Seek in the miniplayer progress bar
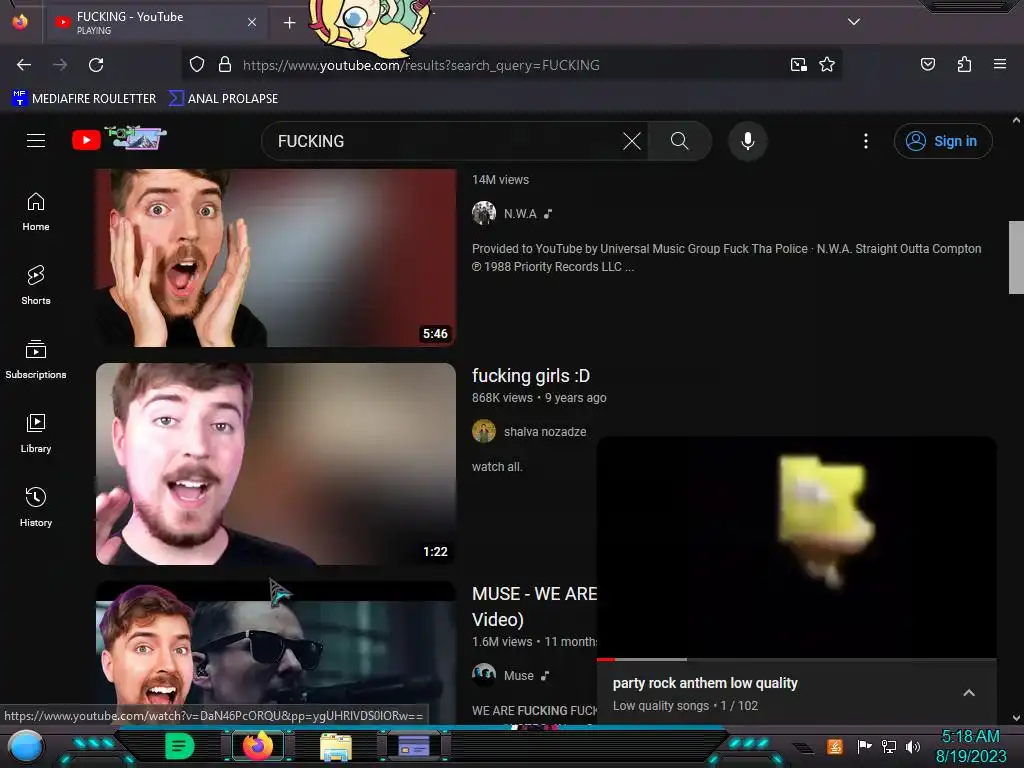 (797, 660)
